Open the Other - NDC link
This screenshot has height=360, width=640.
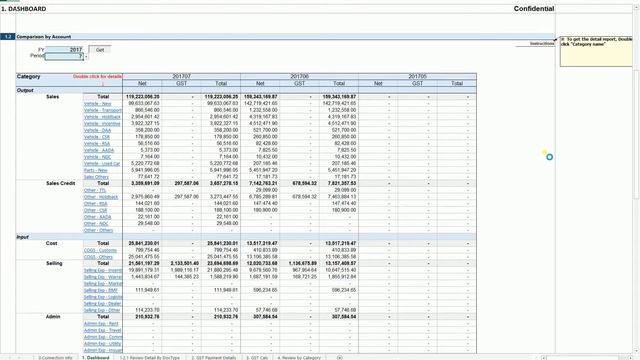pos(96,224)
